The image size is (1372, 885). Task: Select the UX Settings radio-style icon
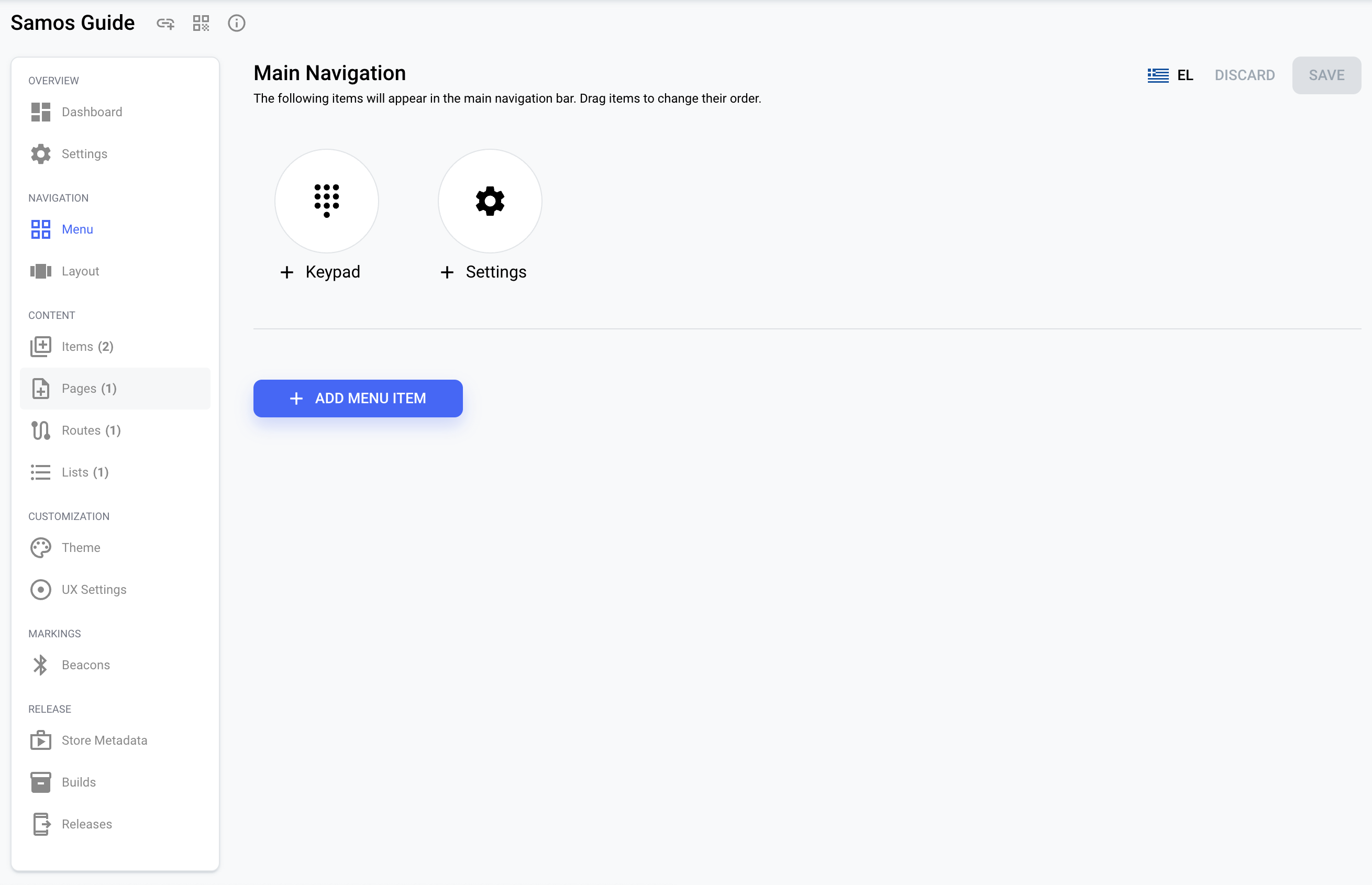[x=40, y=589]
